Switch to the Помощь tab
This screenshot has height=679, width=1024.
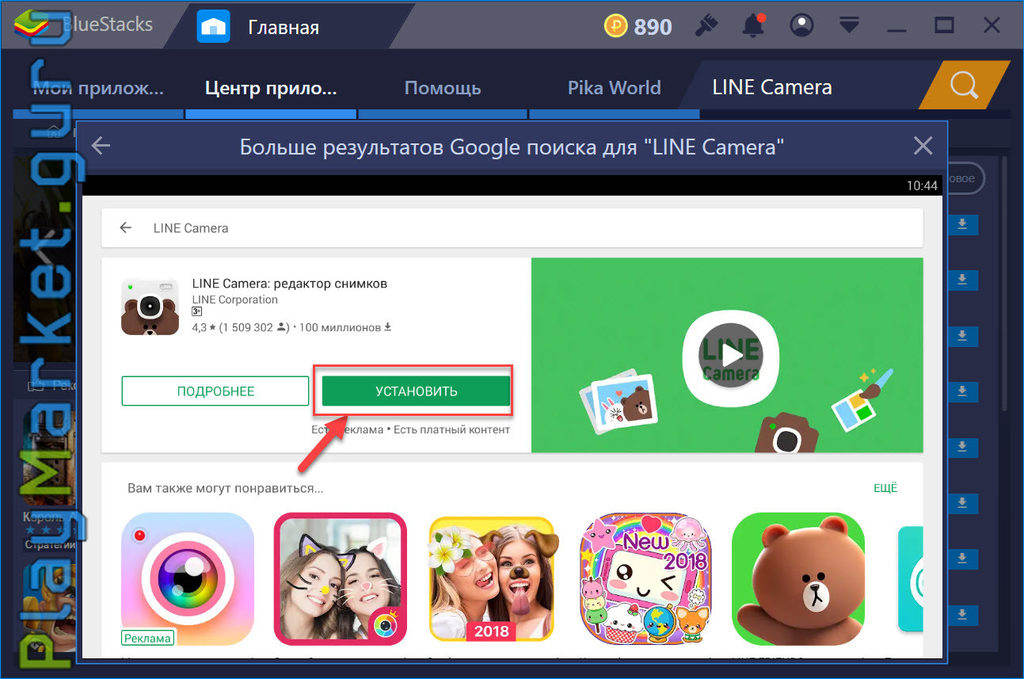tap(442, 88)
